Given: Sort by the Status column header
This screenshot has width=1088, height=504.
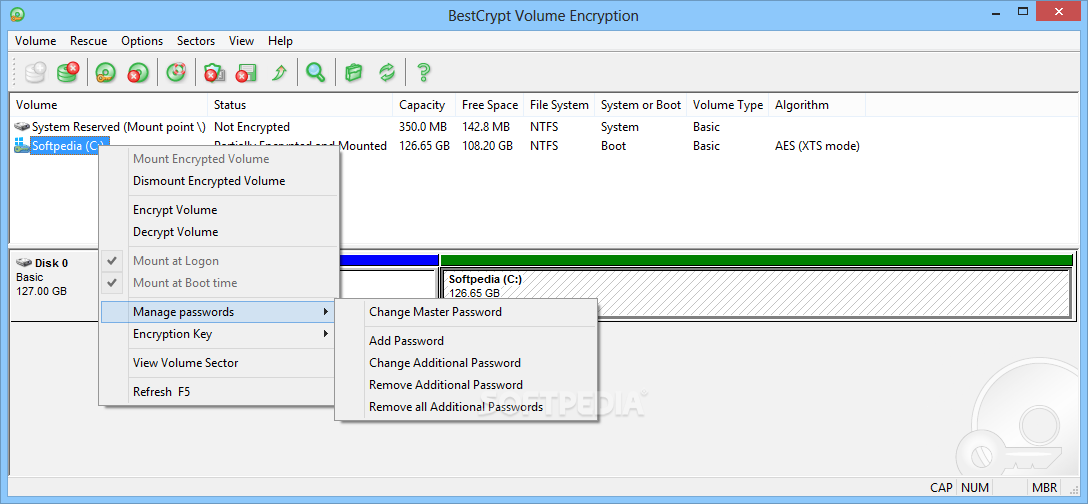Looking at the screenshot, I should point(300,105).
